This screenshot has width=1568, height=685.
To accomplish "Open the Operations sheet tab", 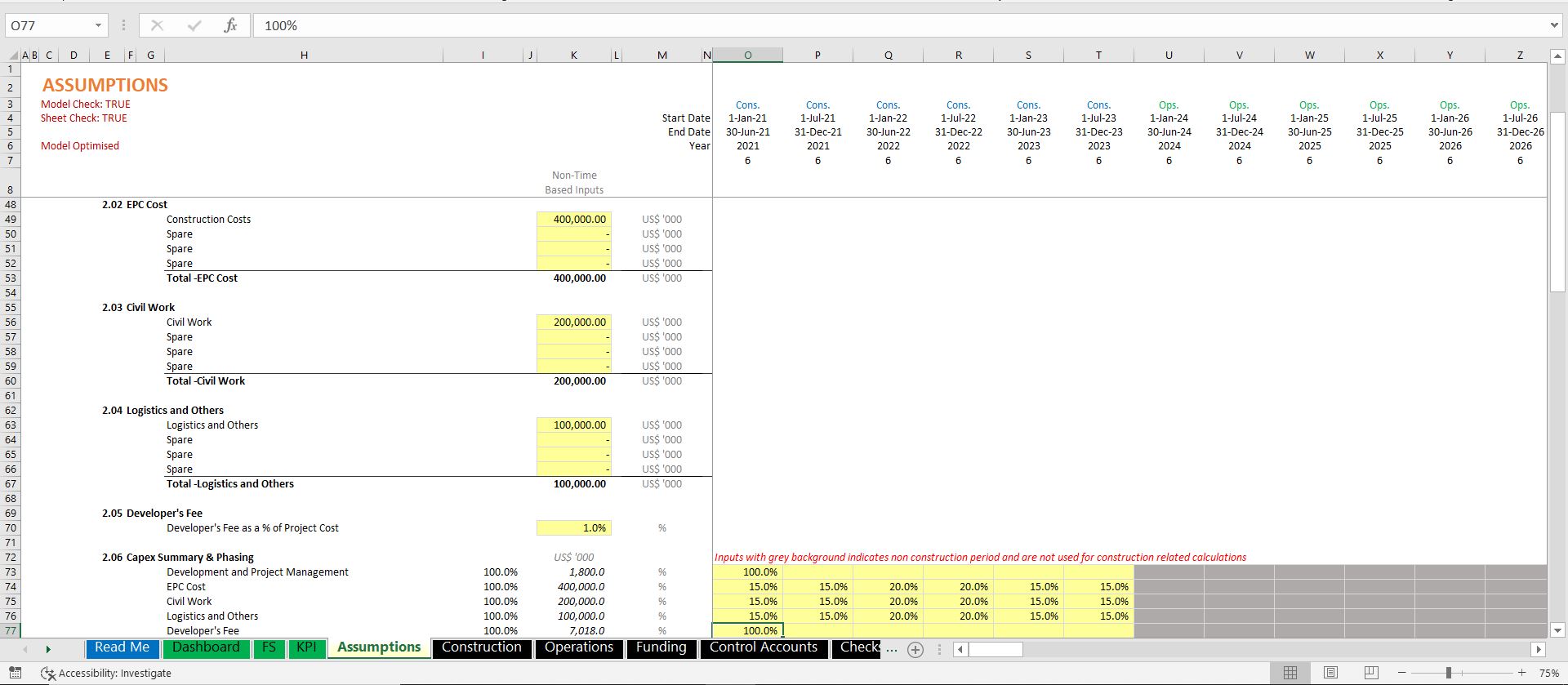I will 579,647.
